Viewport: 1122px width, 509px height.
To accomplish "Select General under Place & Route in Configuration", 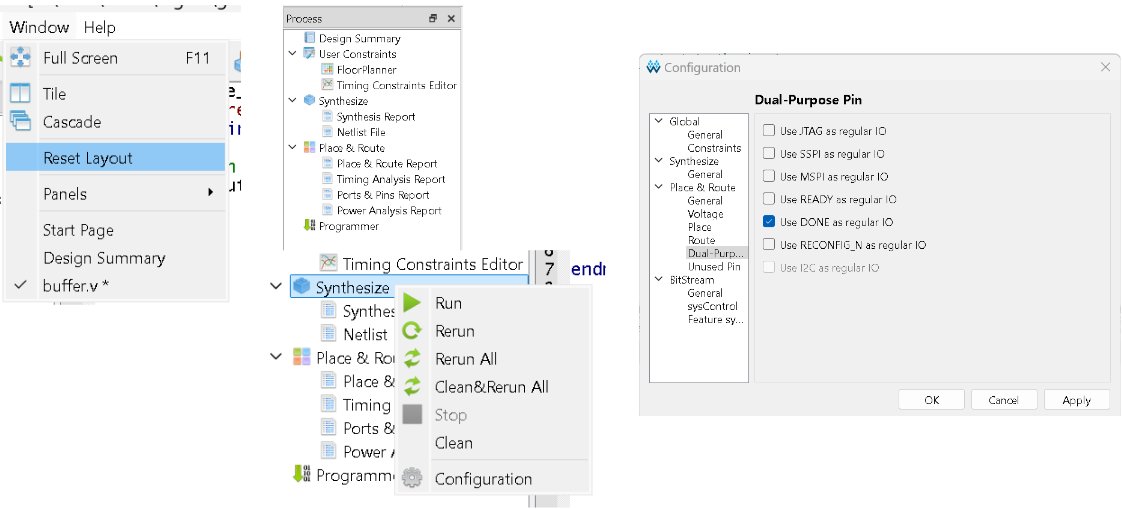I will coord(705,200).
